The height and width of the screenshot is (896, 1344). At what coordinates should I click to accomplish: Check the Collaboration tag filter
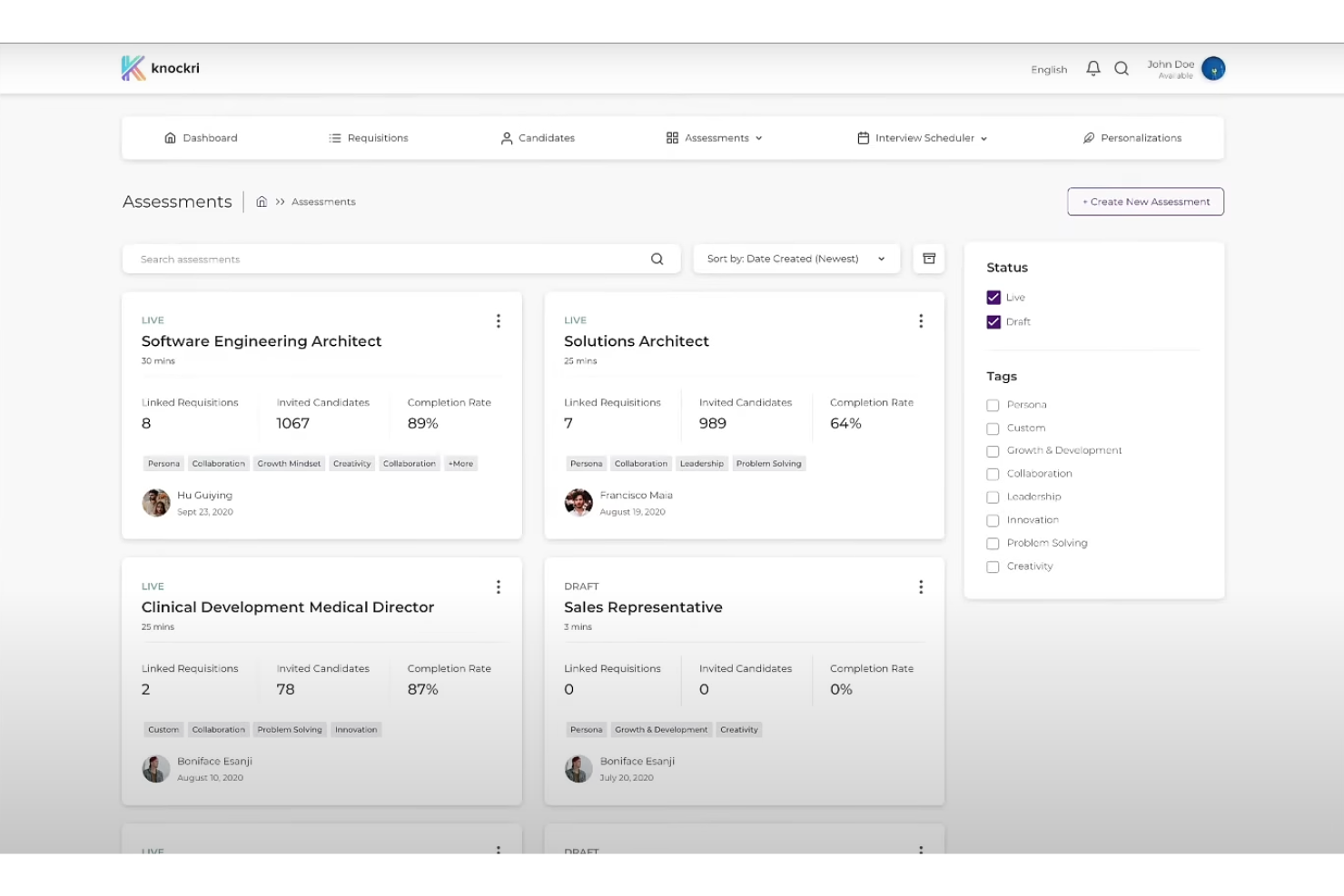pos(993,474)
